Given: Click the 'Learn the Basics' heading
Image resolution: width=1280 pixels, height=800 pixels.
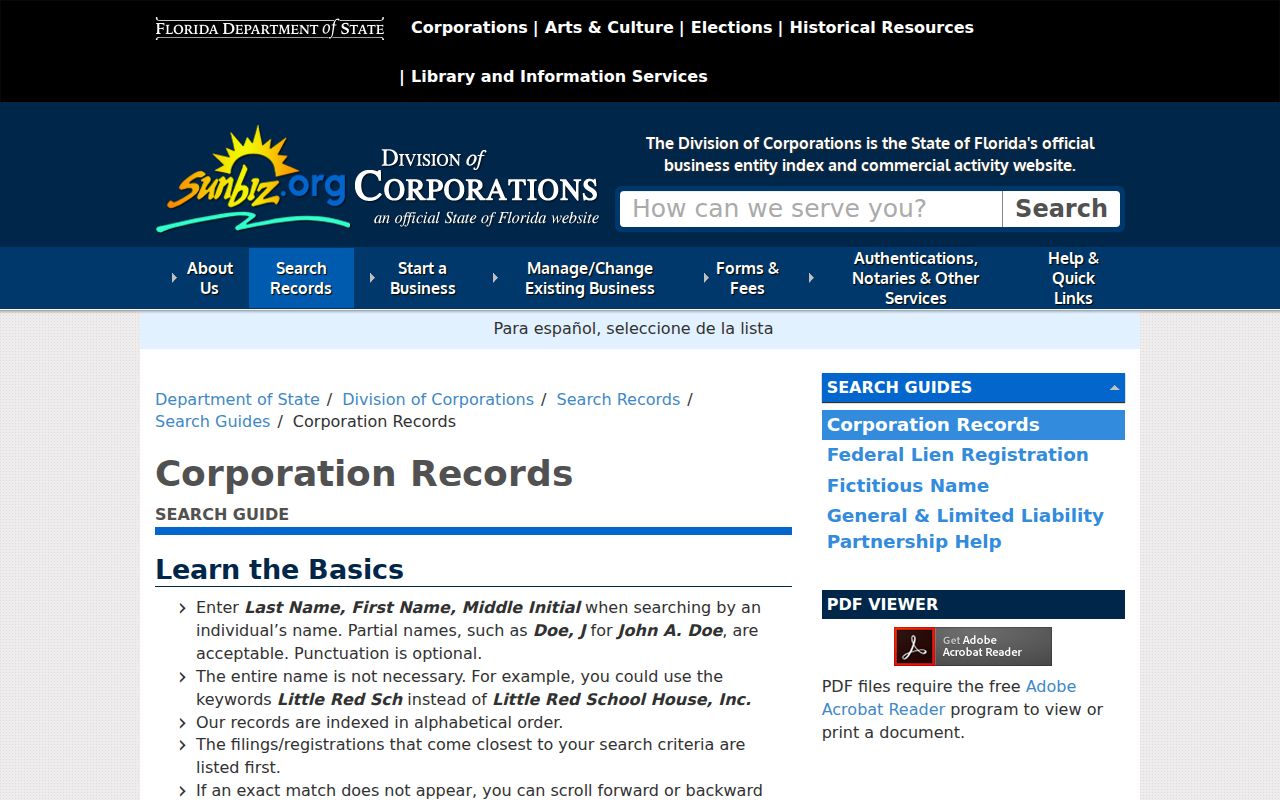Looking at the screenshot, I should click(x=279, y=569).
